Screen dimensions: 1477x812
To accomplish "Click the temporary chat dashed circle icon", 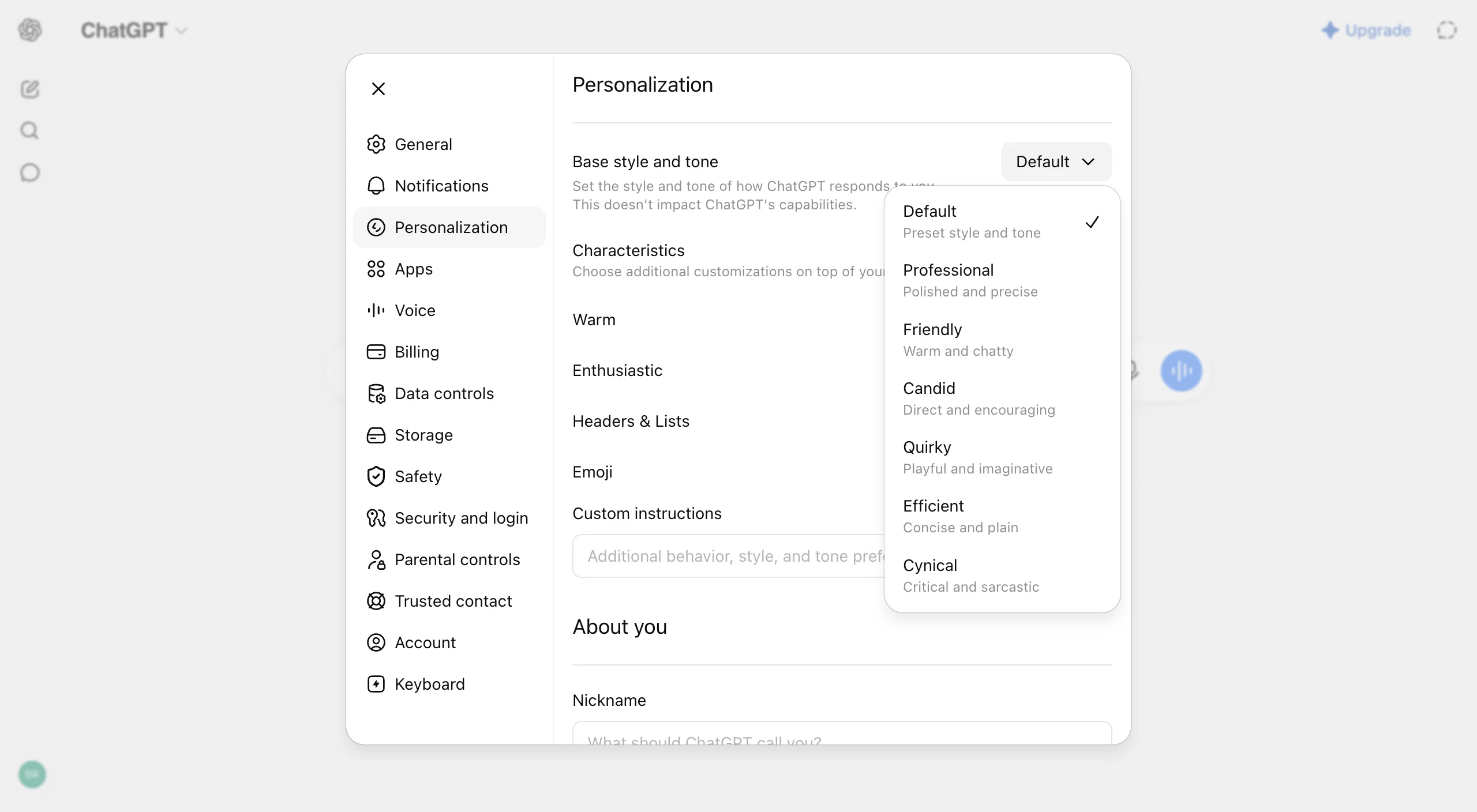I will pyautogui.click(x=1446, y=30).
